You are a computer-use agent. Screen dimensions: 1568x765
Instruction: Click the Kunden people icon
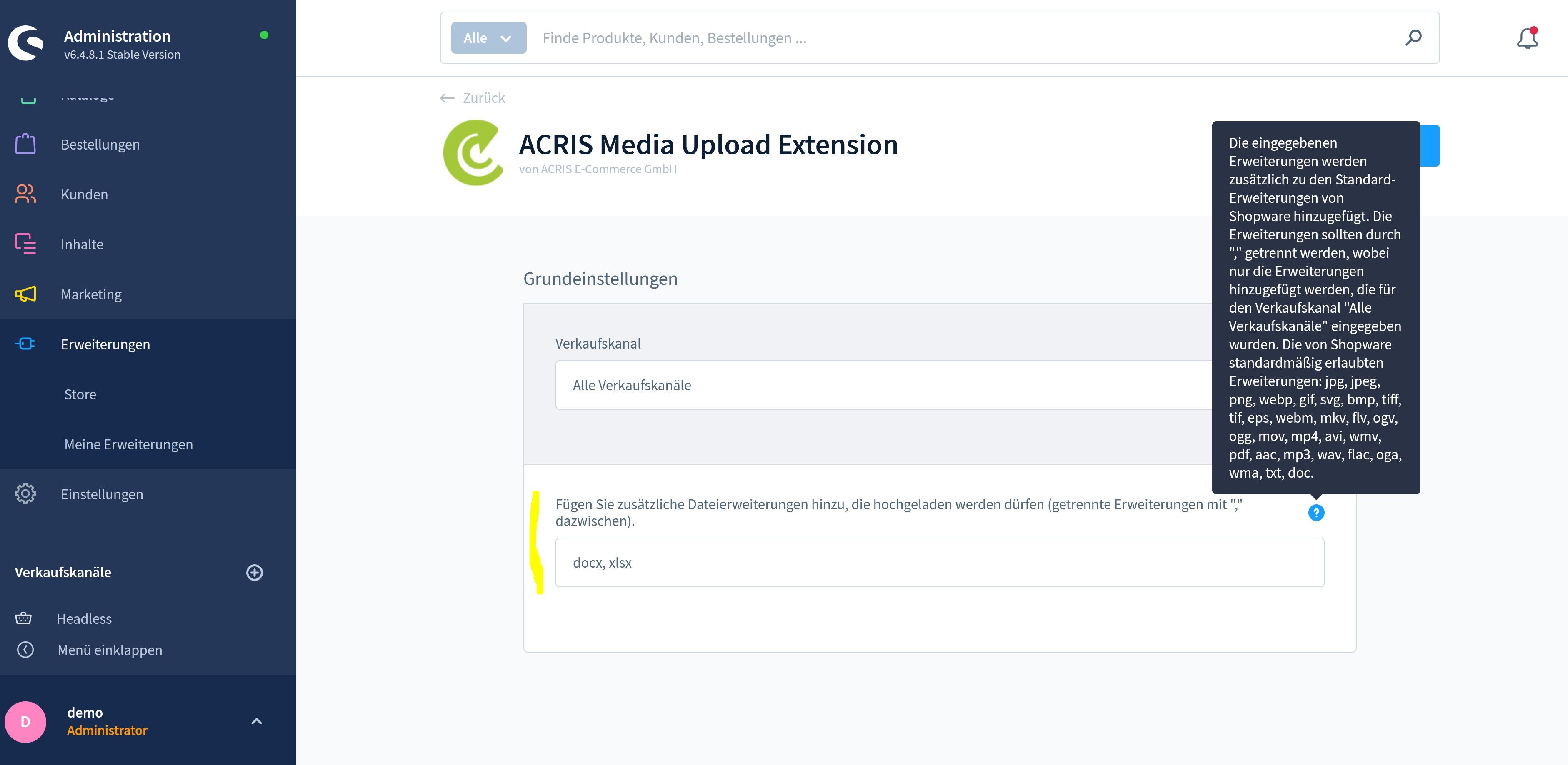[25, 194]
